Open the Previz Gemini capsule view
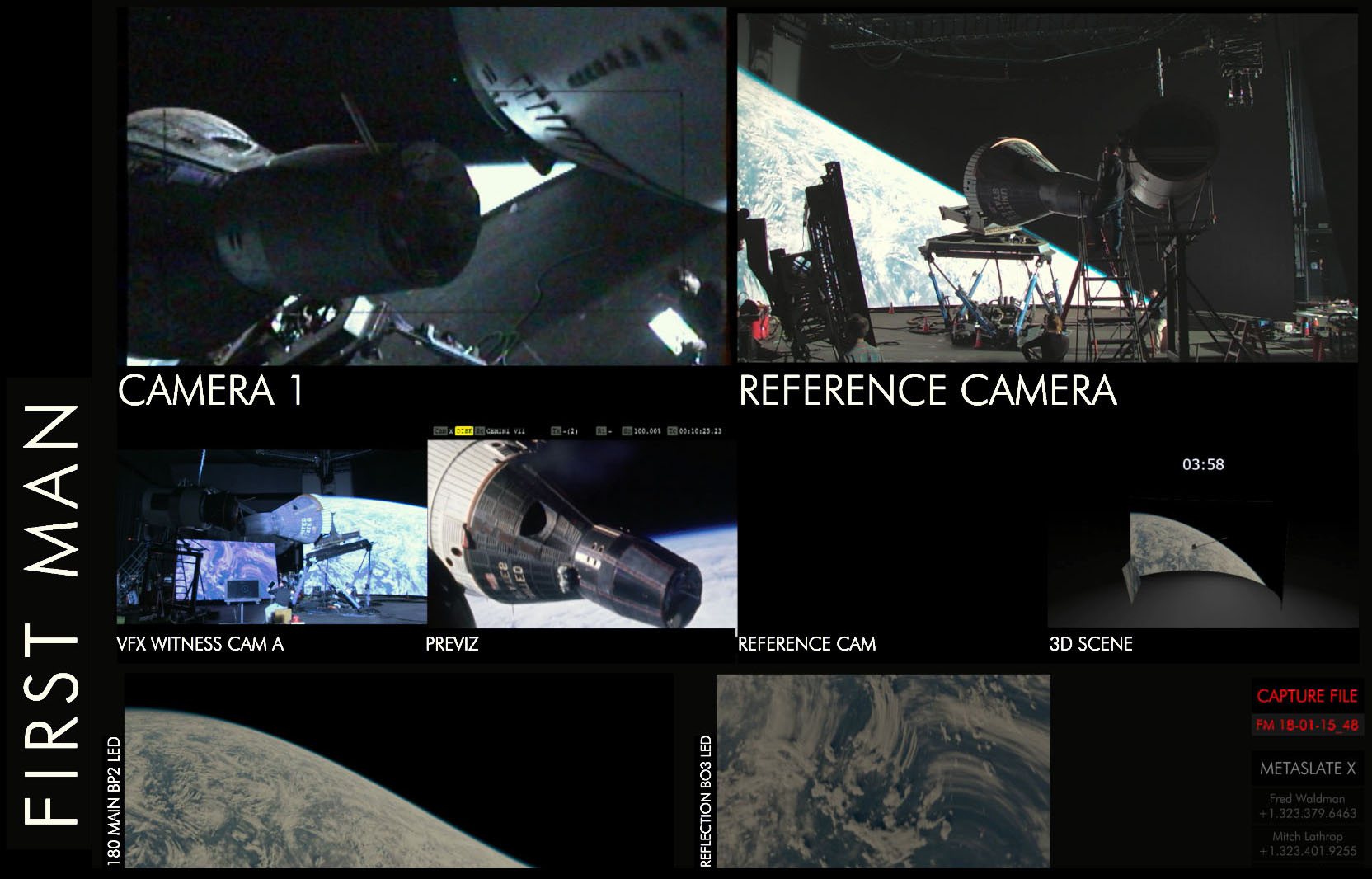Viewport: 1372px width, 879px height. coord(582,534)
